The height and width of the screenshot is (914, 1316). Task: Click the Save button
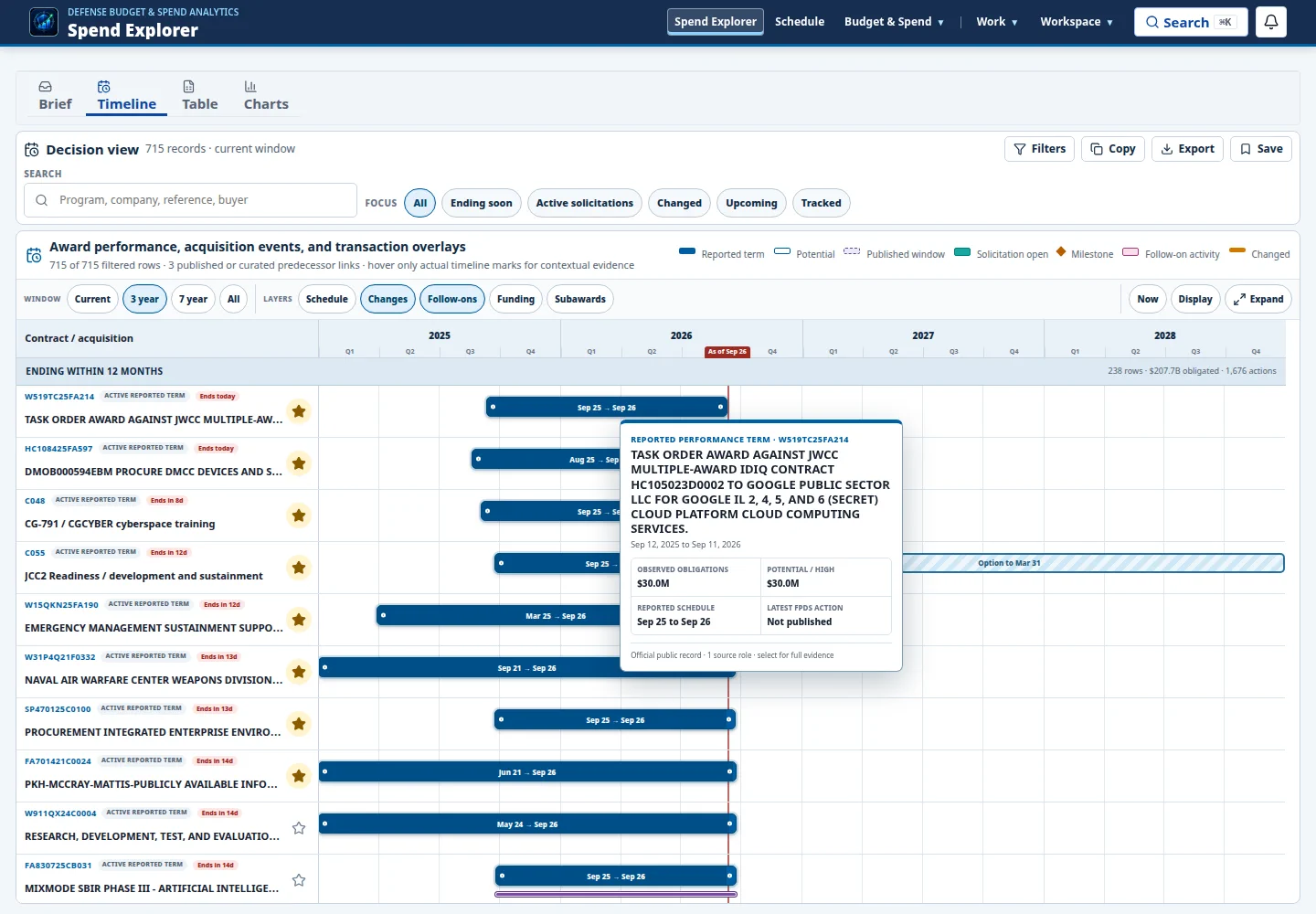(x=1261, y=149)
